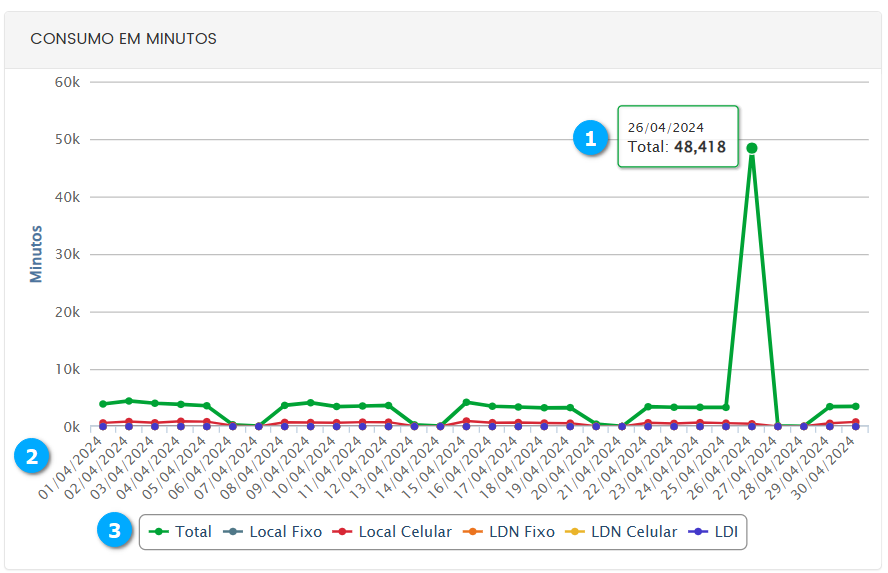Click the 60k y-axis label

66,81
